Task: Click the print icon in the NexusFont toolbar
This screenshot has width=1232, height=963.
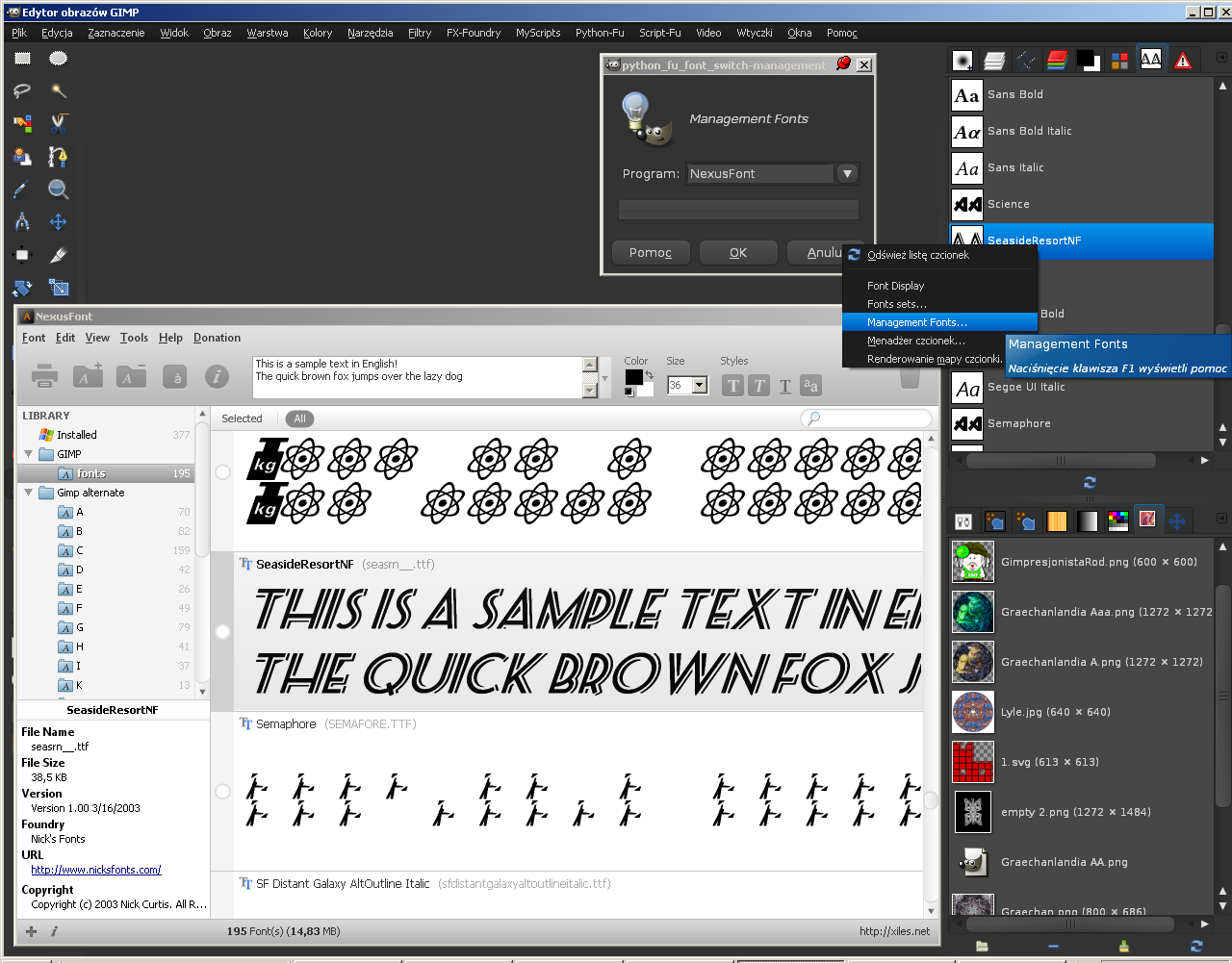Action: tap(45, 377)
